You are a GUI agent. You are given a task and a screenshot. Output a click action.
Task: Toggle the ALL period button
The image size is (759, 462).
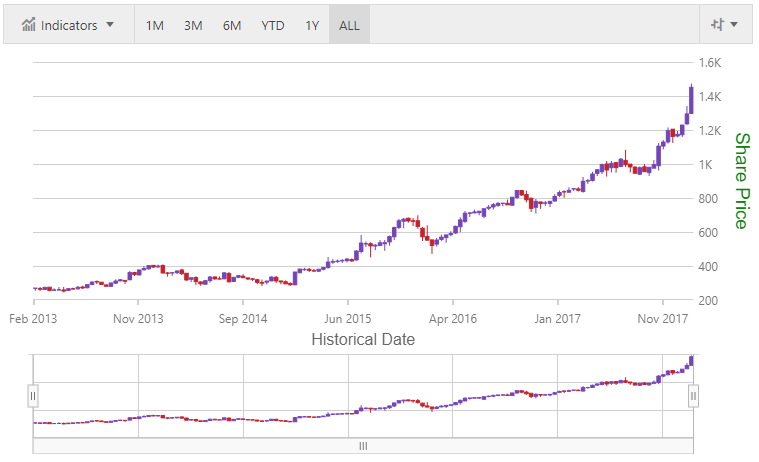[349, 25]
